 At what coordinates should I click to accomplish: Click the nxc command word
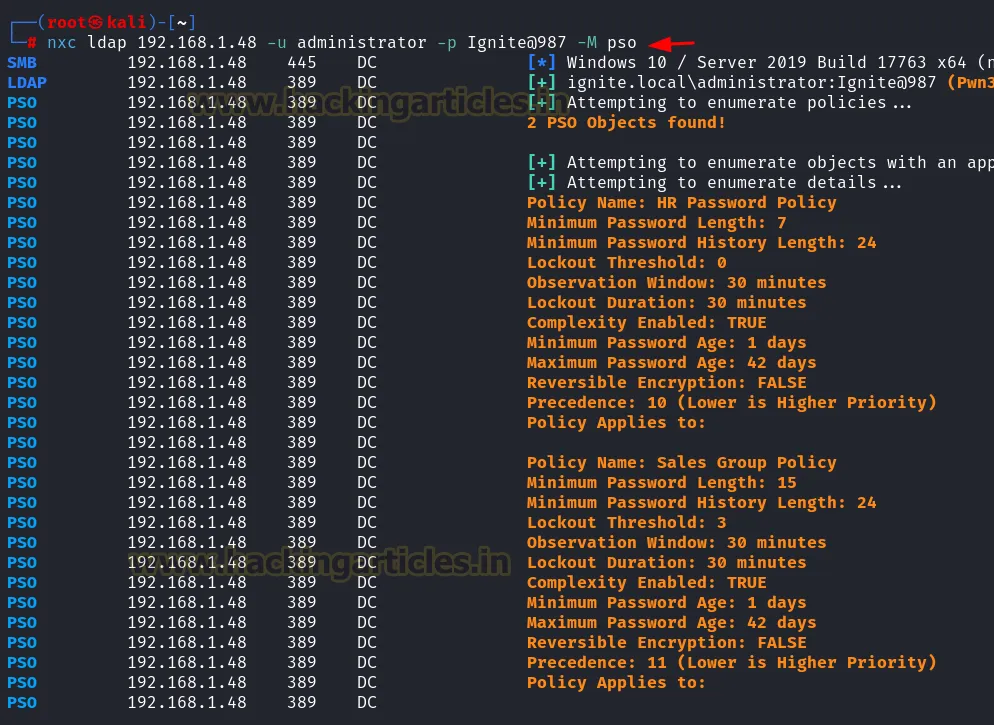(62, 43)
